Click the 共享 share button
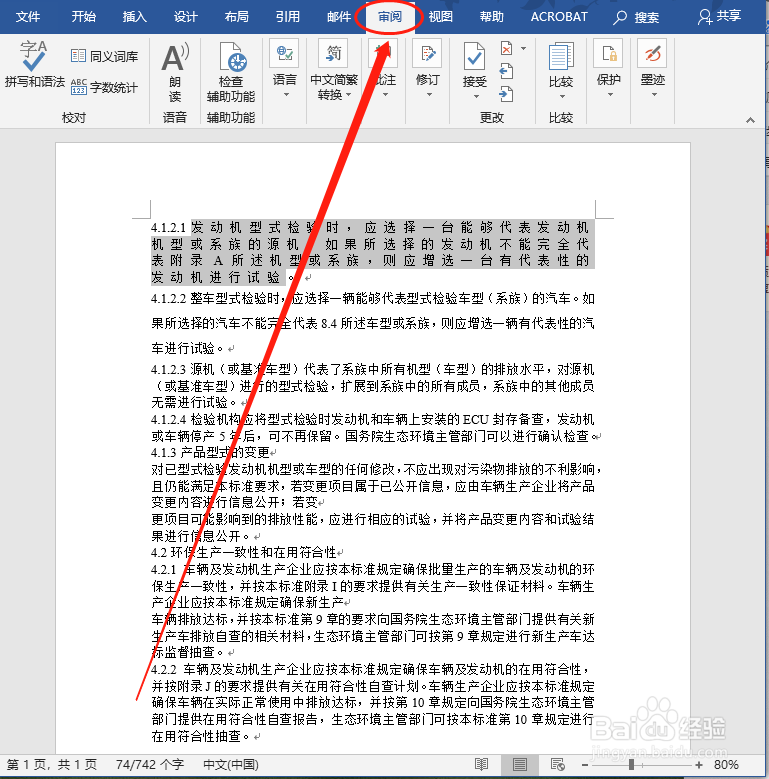 coord(719,17)
